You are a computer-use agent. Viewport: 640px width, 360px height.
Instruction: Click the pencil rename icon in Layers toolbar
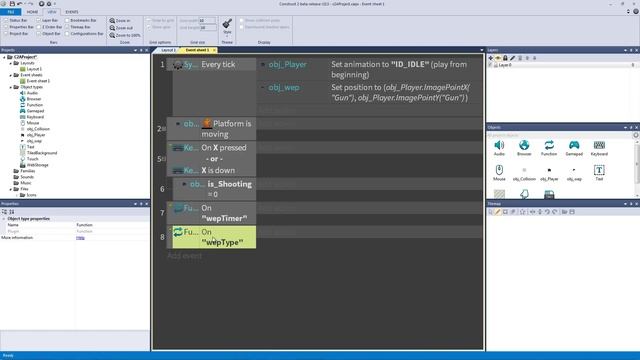click(x=512, y=58)
